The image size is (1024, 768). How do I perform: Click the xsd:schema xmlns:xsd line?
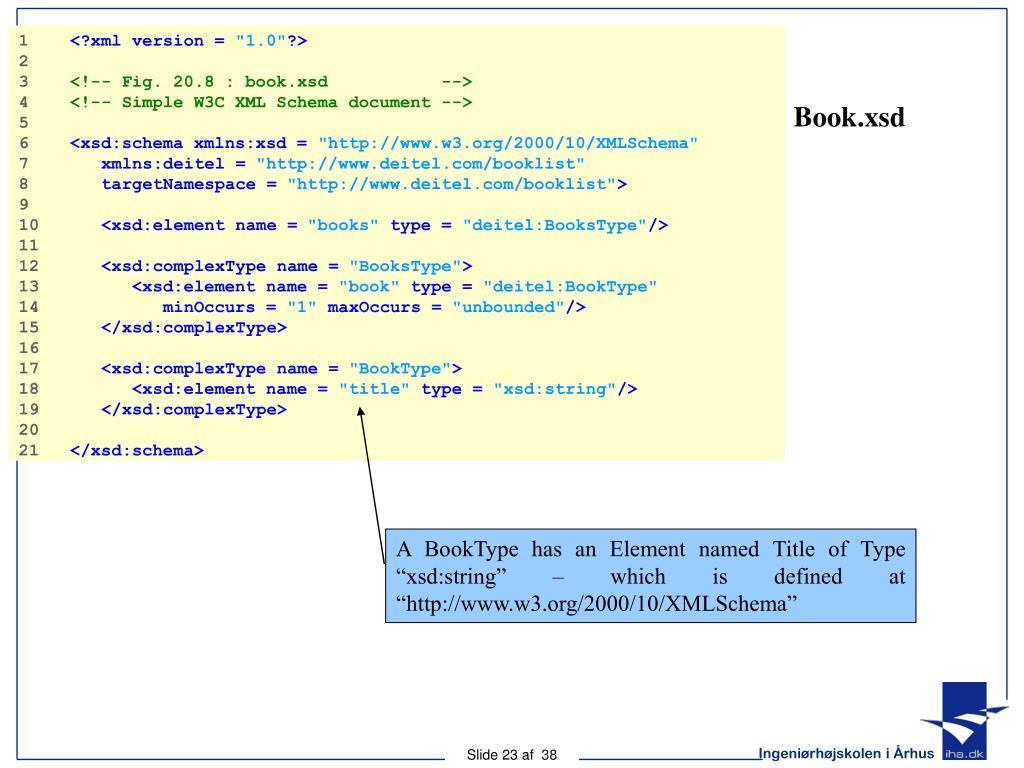click(383, 143)
